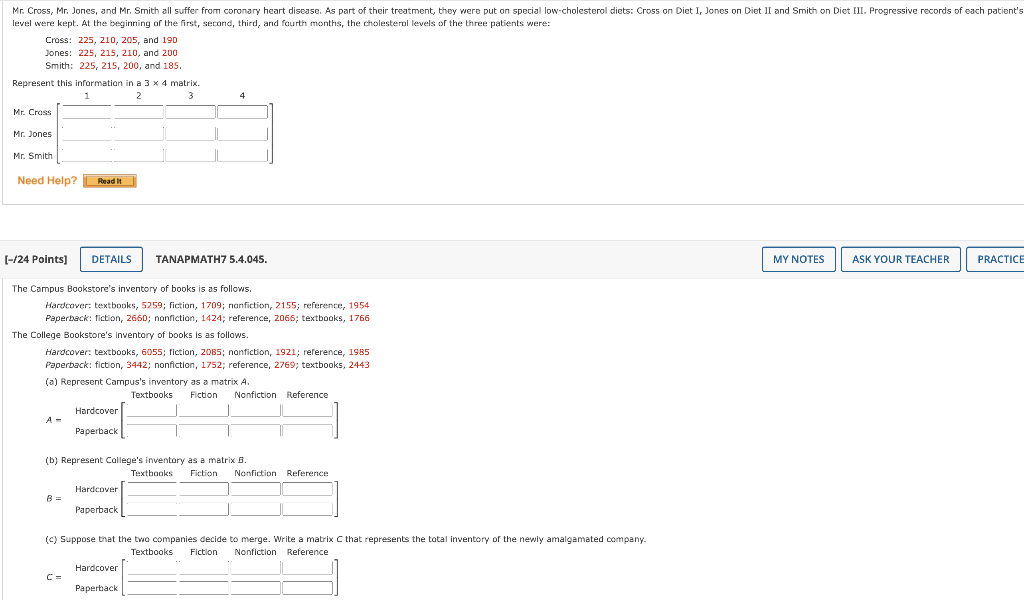Click the question code 'TANAPMATH7 5.4.045.'
Viewport: 1024px width, 600px height.
pyautogui.click(x=211, y=259)
